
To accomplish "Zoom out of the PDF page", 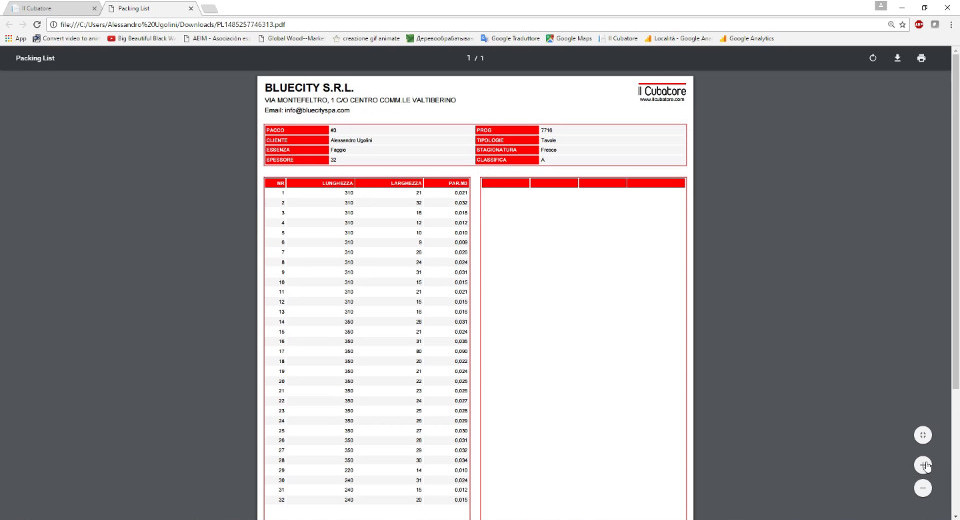I will 923,488.
